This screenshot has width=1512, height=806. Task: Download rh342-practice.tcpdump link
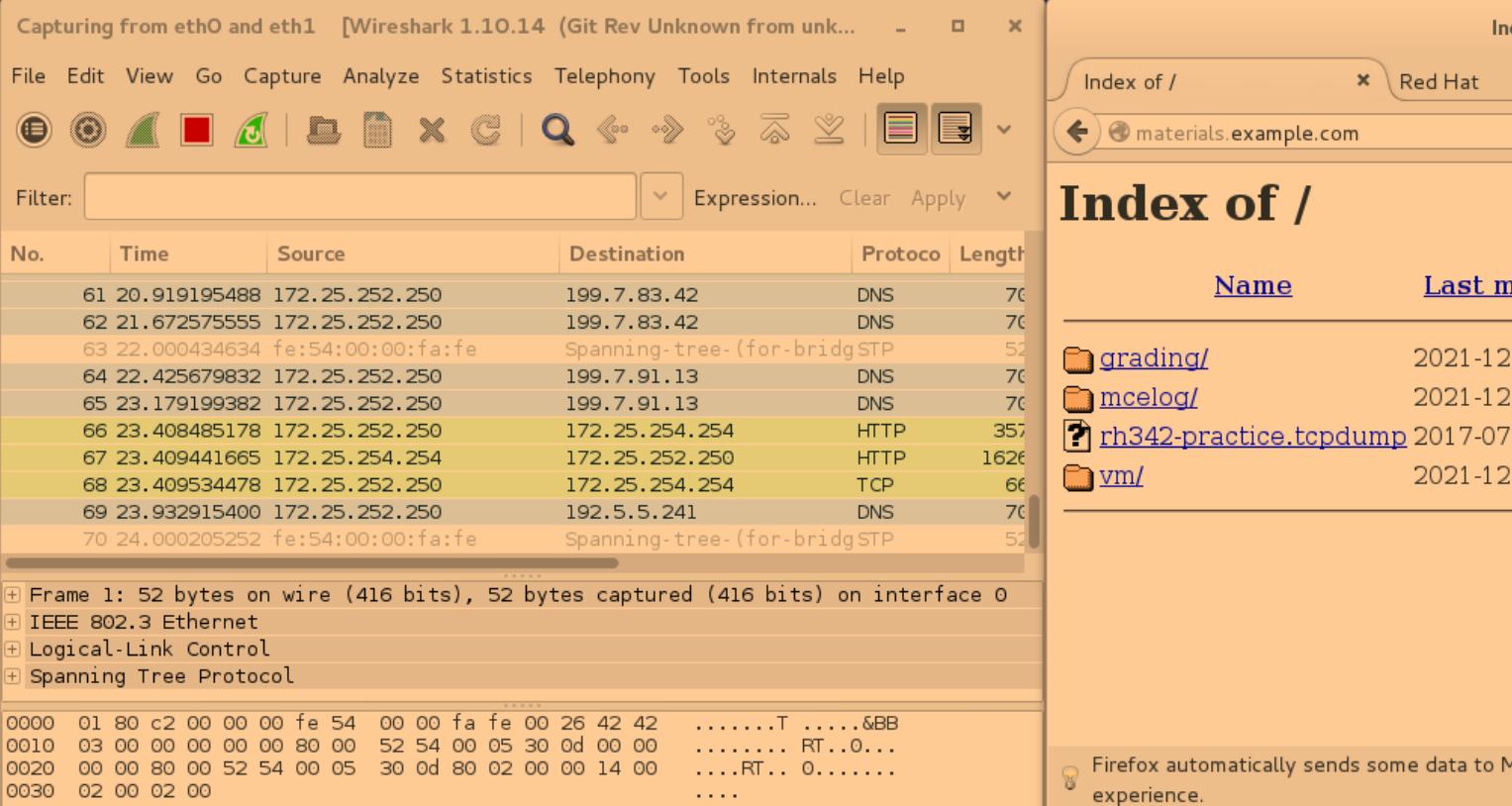(x=1253, y=436)
